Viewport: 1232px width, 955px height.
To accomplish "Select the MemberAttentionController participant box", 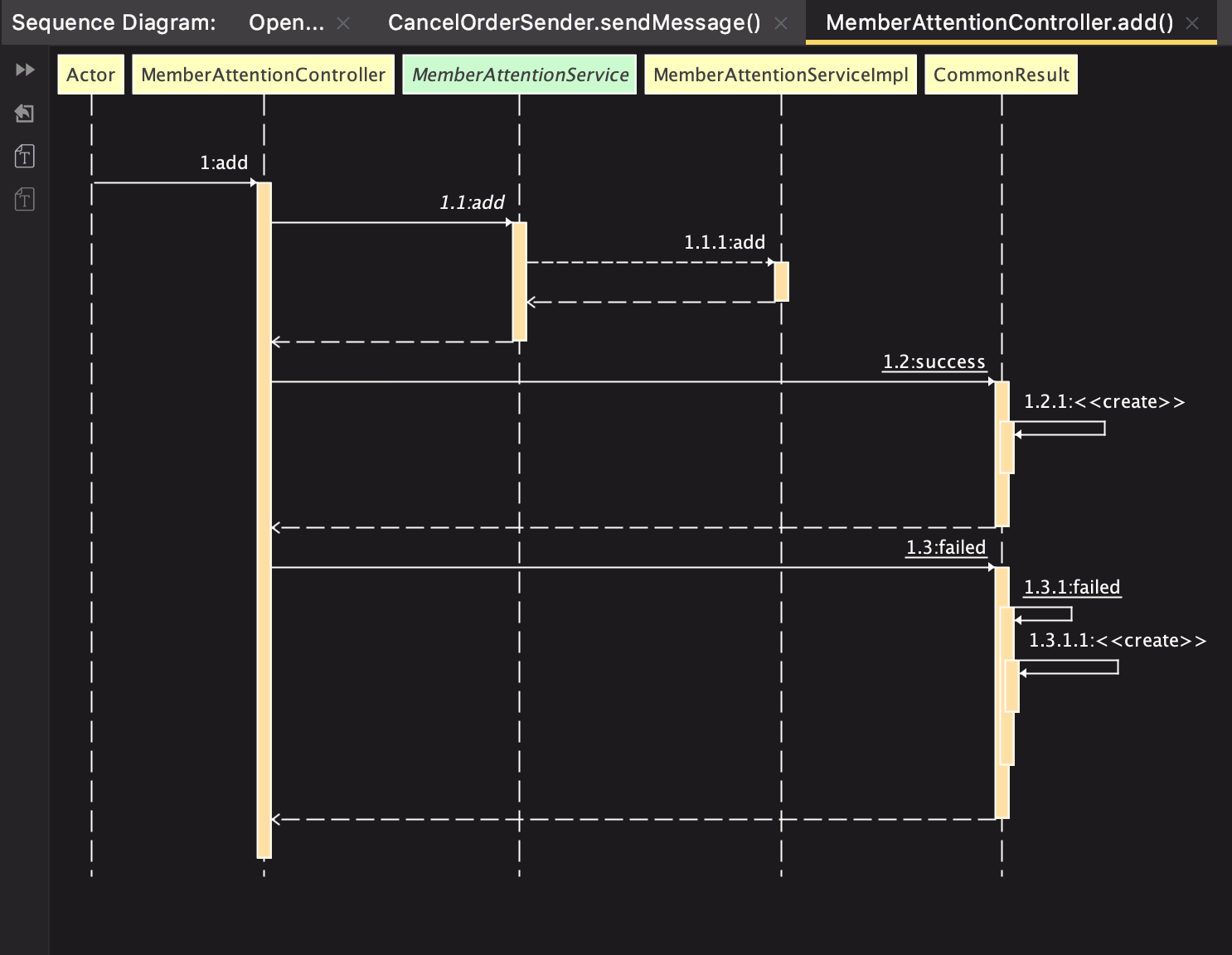I will 264,75.
